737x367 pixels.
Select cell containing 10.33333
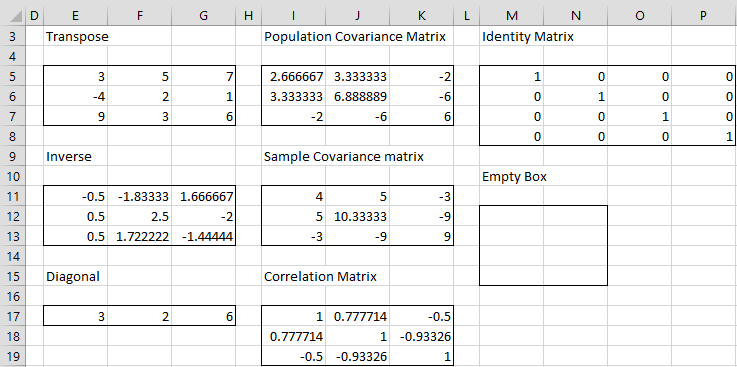click(357, 217)
